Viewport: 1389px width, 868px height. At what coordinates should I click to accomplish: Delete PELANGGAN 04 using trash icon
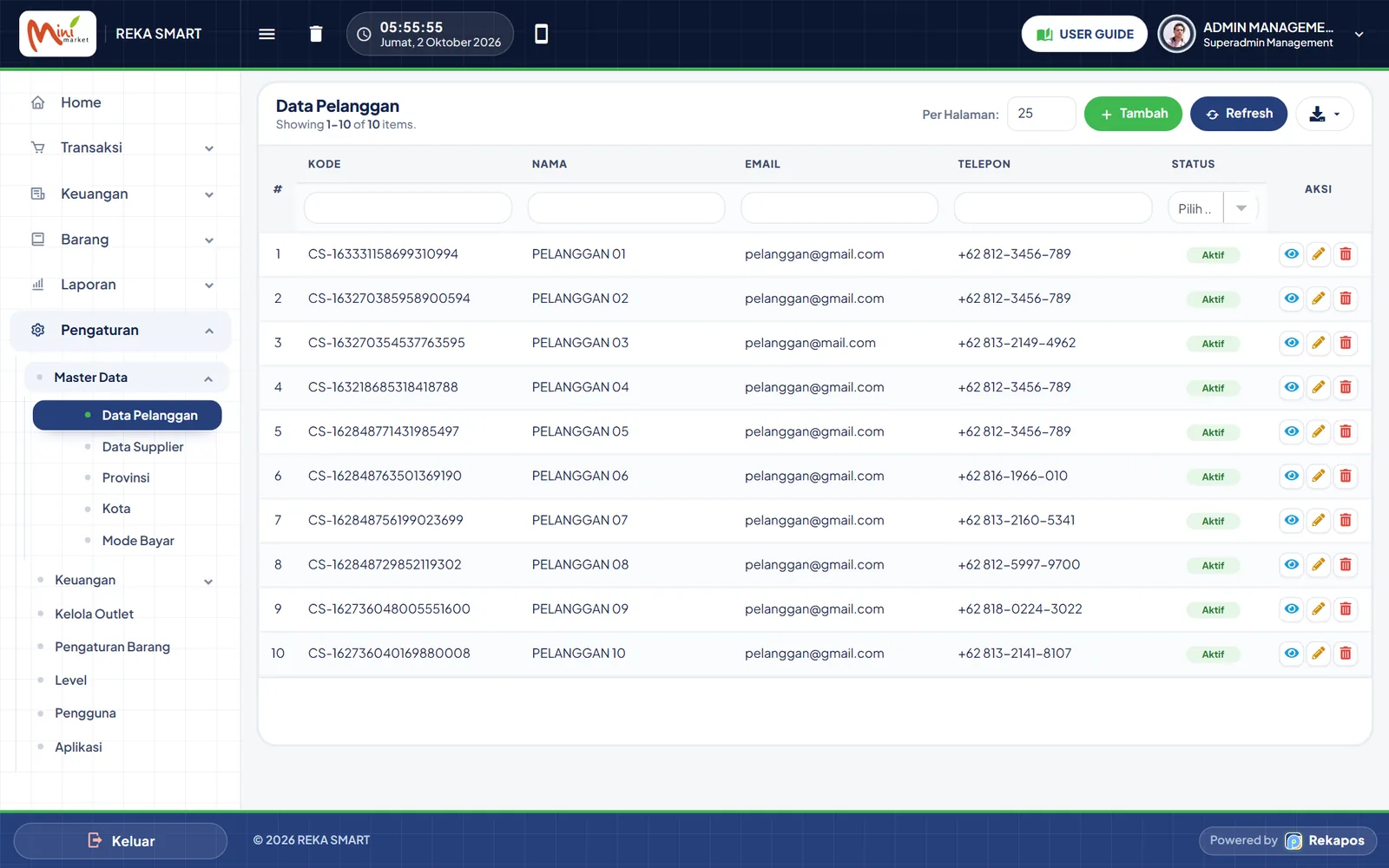coord(1345,387)
